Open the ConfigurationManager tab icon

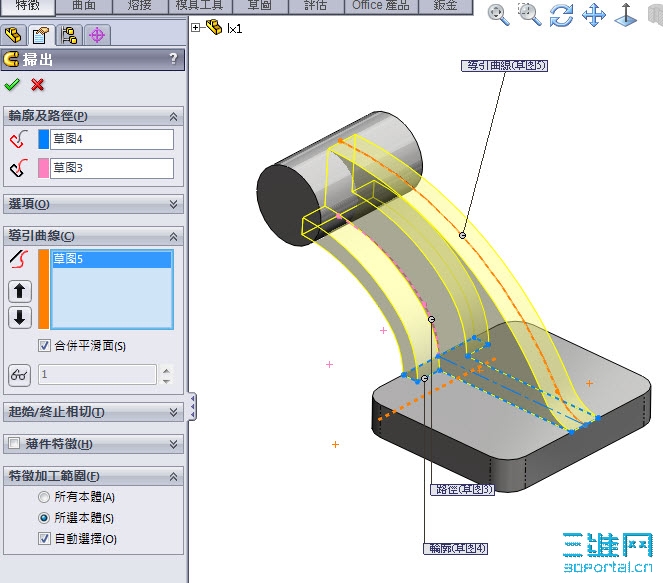69,35
